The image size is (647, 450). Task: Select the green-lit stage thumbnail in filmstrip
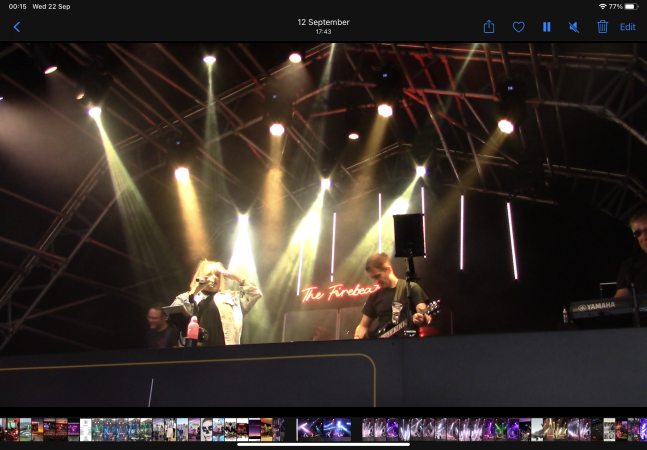point(501,429)
